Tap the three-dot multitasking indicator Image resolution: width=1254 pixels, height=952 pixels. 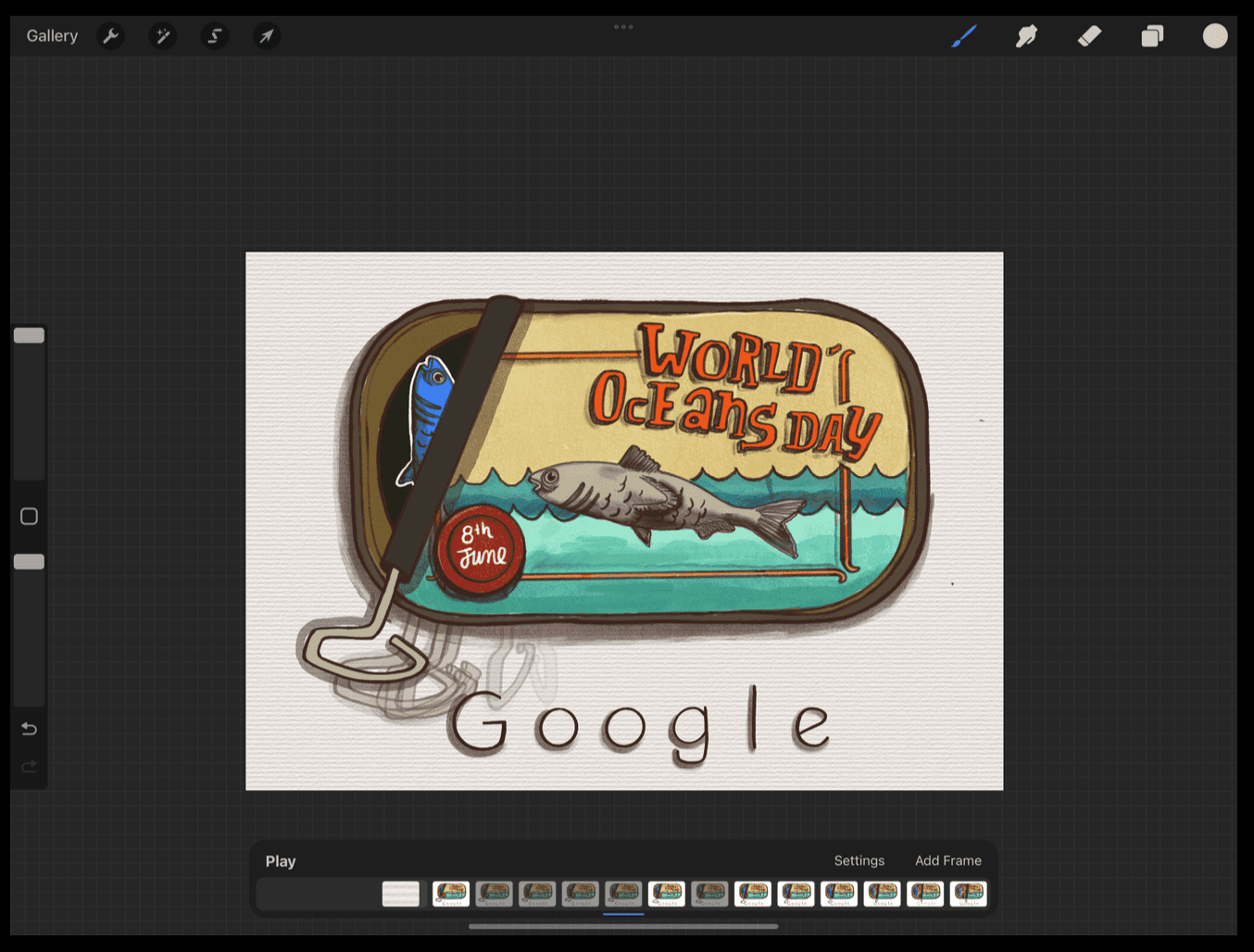pos(623,27)
